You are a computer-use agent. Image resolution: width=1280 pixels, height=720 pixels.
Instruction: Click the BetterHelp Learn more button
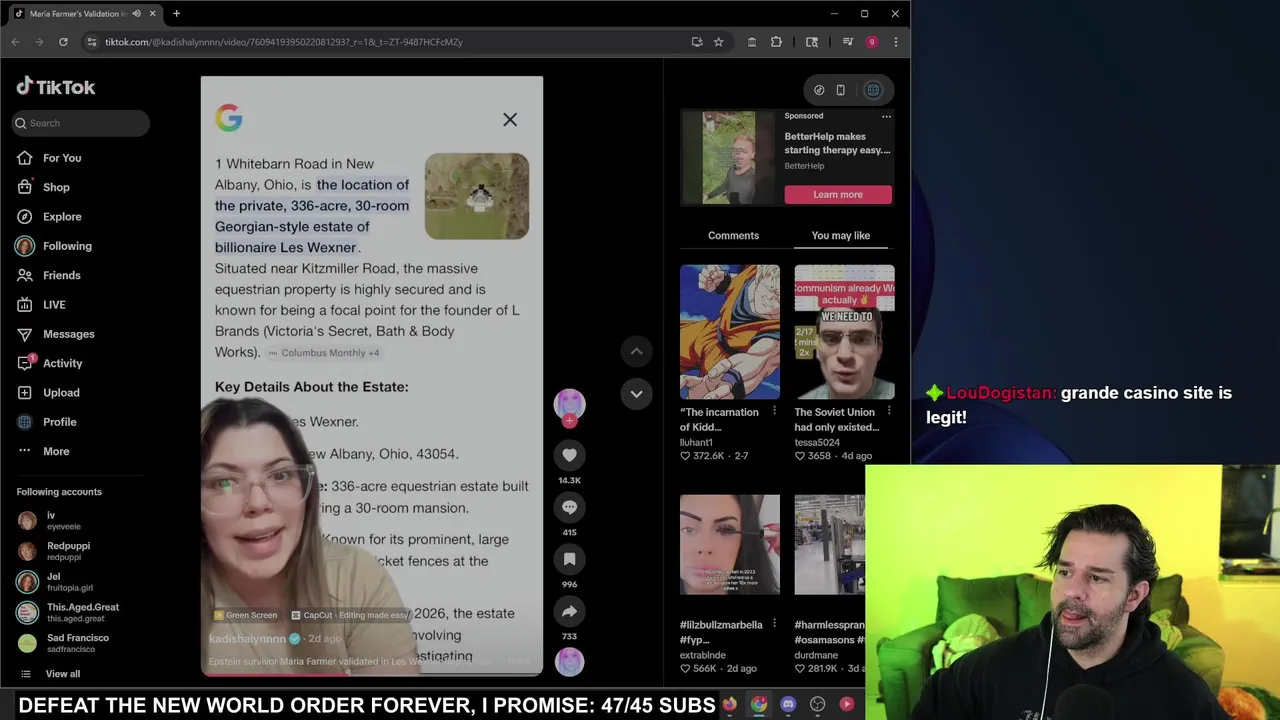tap(838, 194)
